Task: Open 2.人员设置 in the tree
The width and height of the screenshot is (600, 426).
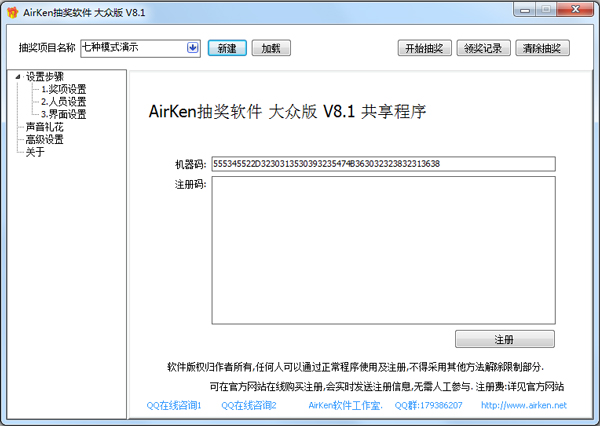Action: pos(64,102)
